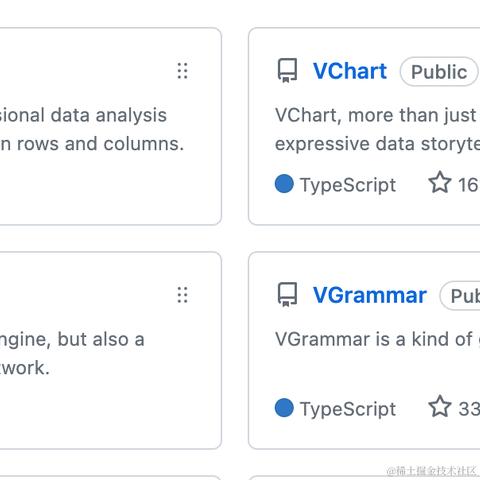Click the blue TypeScript language dot for VGrammar
This screenshot has height=480, width=480.
(x=284, y=408)
